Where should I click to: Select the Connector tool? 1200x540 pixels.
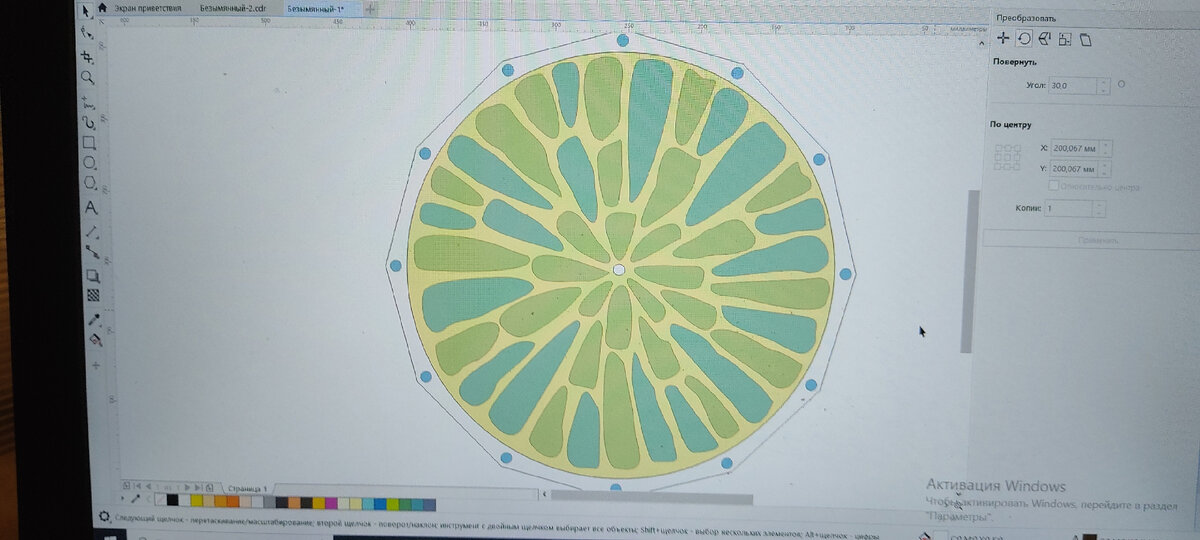(92, 252)
